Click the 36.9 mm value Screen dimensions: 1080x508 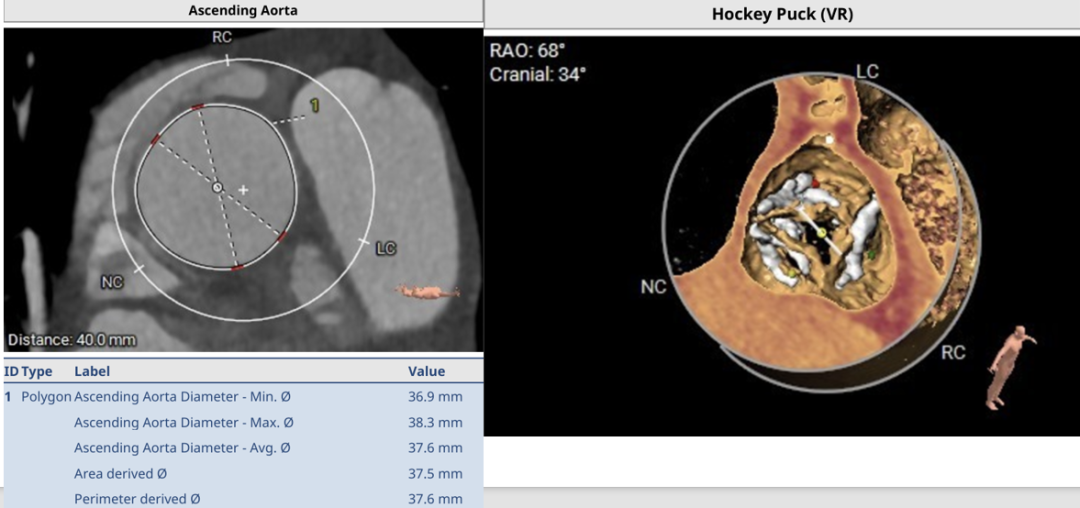(435, 397)
